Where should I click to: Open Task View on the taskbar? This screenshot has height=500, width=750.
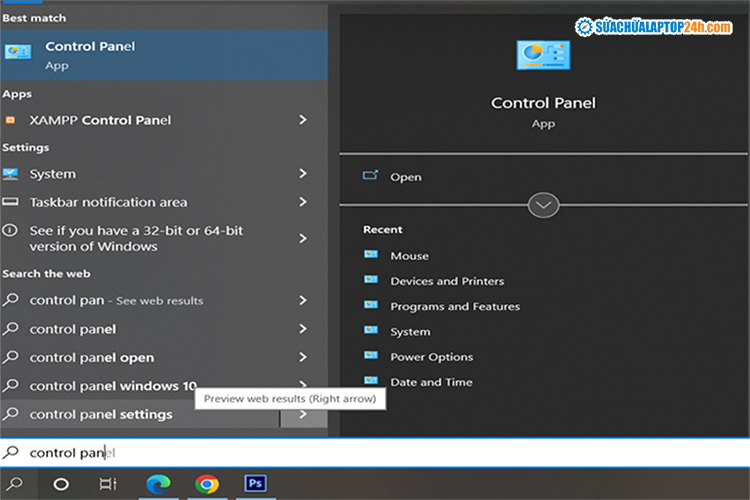(108, 484)
